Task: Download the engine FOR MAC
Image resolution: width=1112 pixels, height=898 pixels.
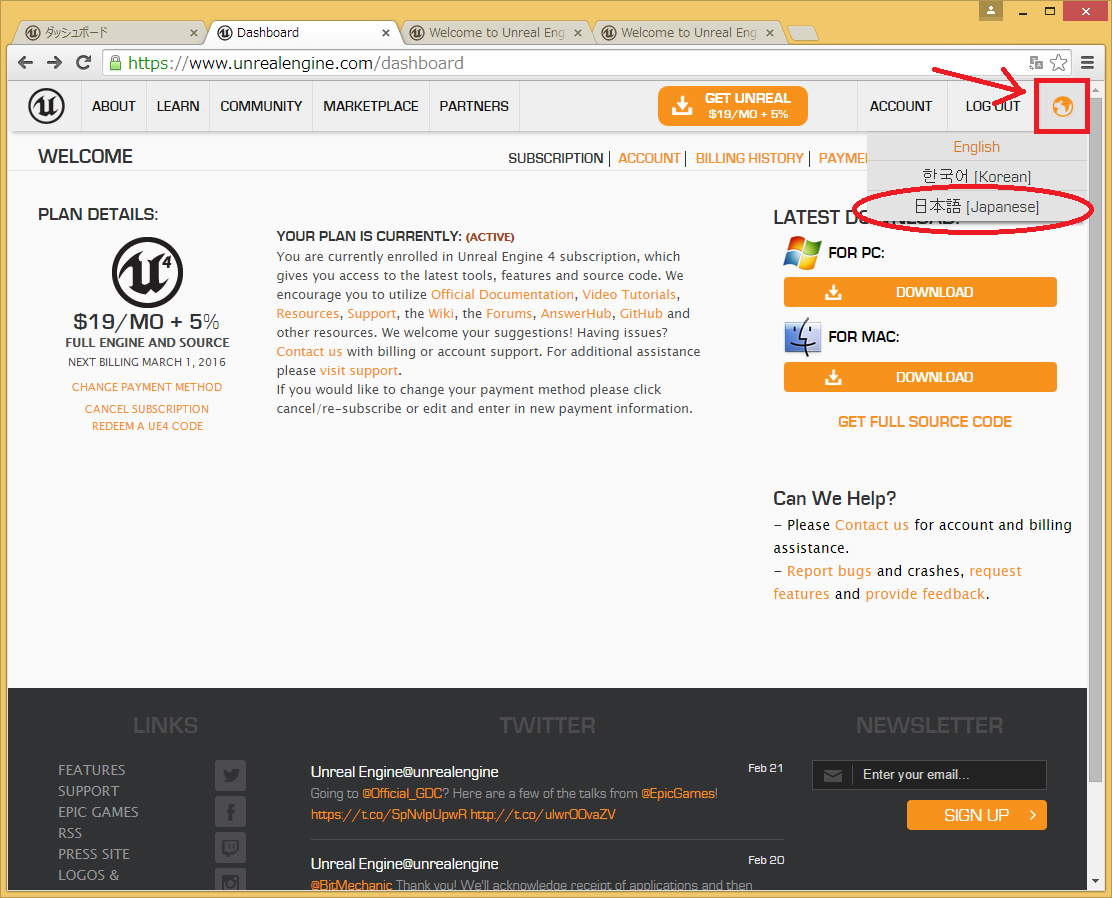Action: [920, 377]
